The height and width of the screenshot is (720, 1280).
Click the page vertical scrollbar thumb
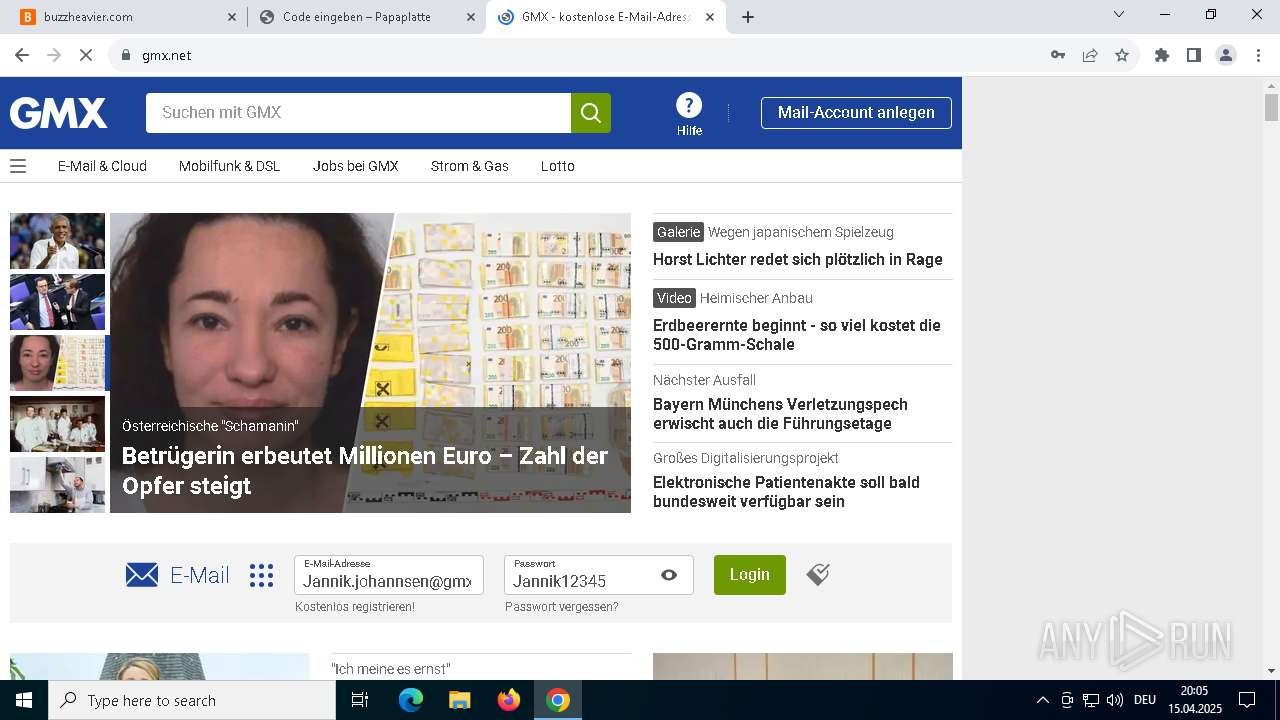1271,107
